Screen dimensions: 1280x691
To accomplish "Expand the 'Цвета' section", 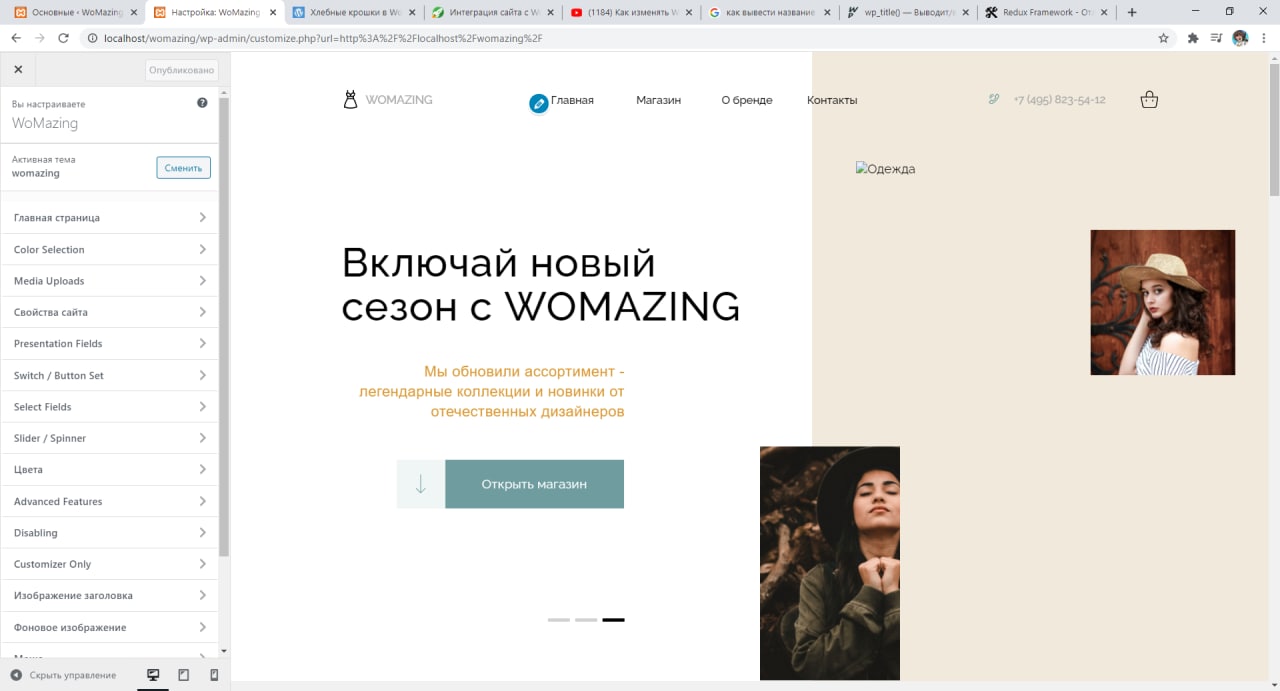I will (x=109, y=470).
